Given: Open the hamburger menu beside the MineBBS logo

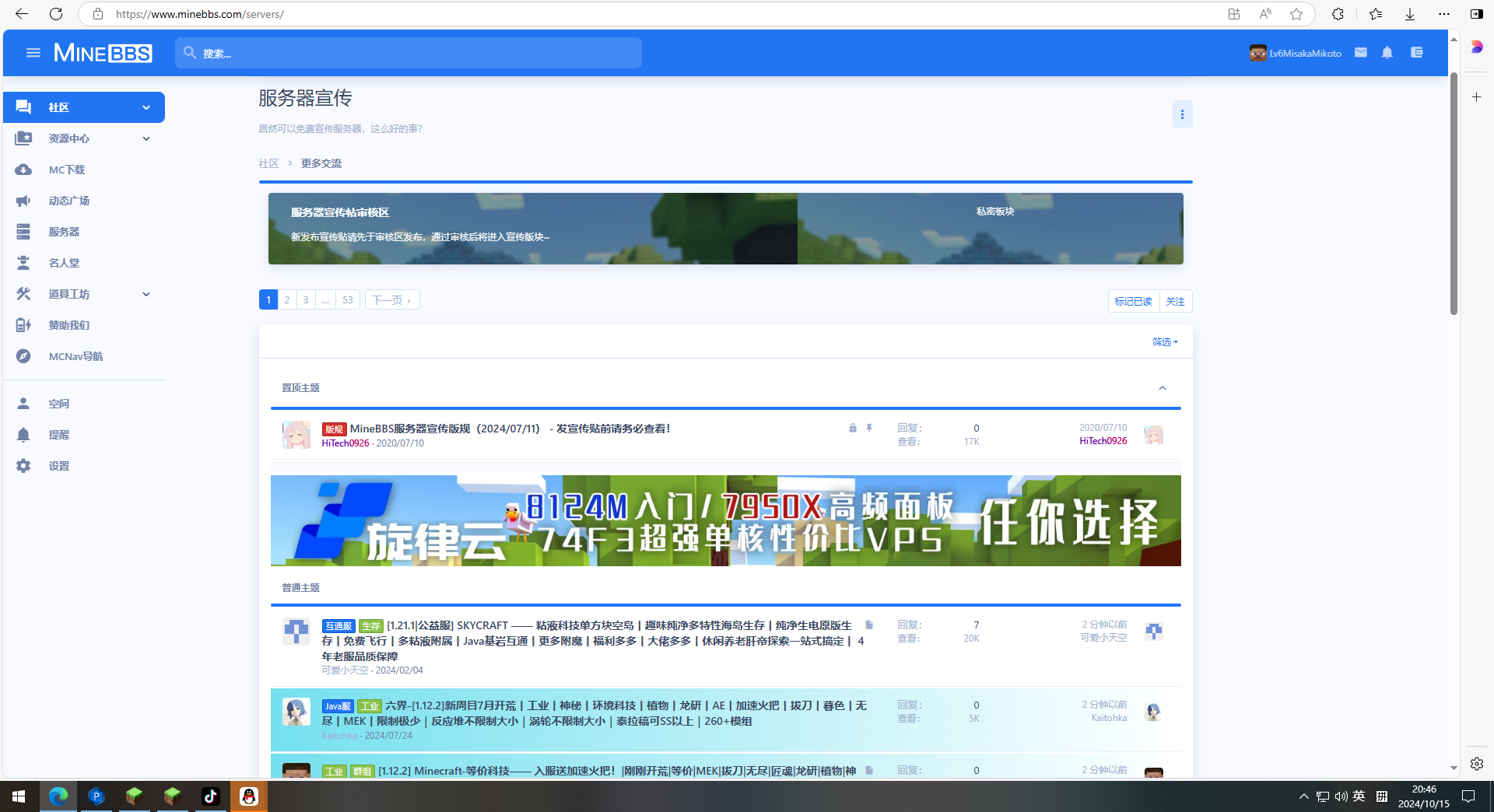Looking at the screenshot, I should coord(33,53).
